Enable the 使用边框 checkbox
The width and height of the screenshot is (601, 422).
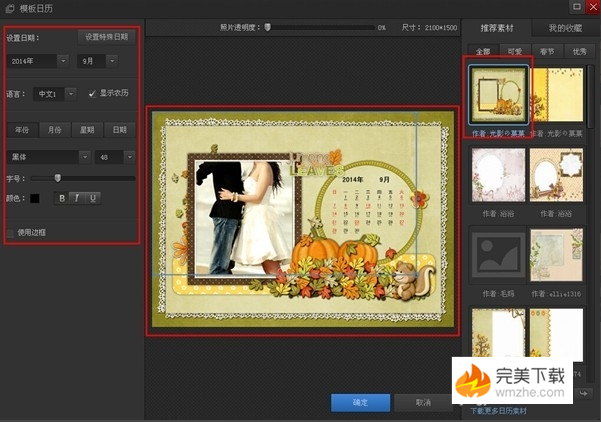pos(11,233)
